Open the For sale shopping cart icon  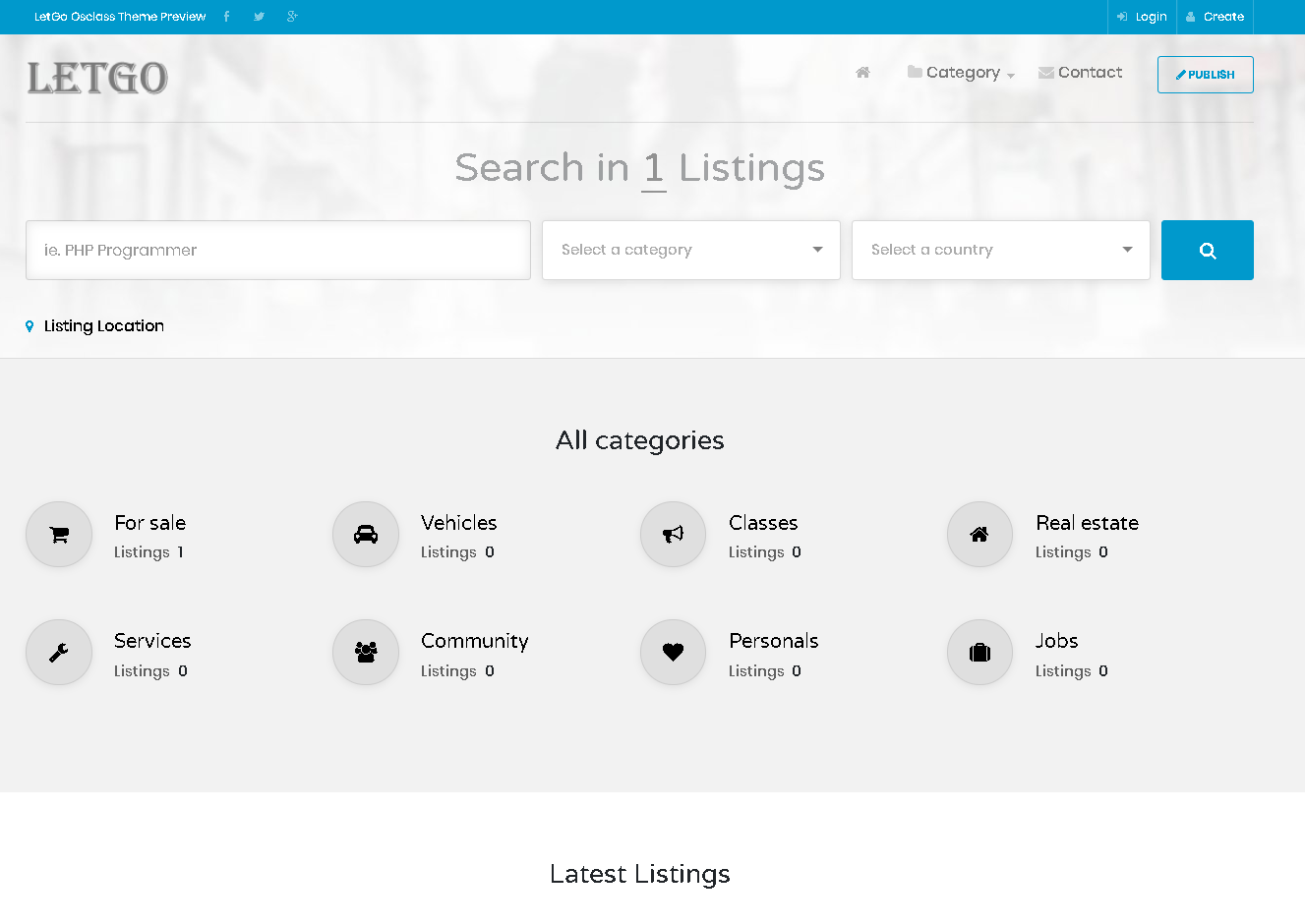tap(59, 535)
